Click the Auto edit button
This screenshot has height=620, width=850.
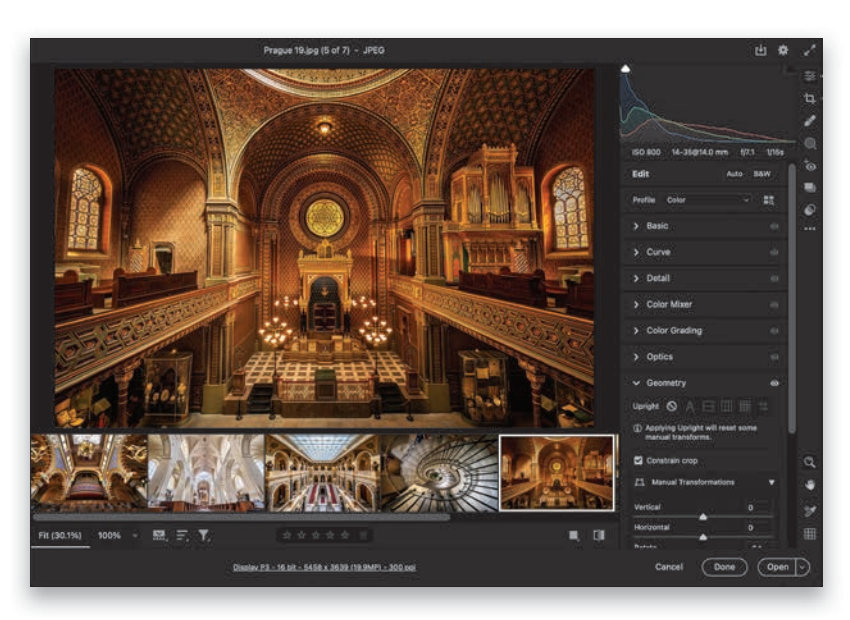(734, 174)
